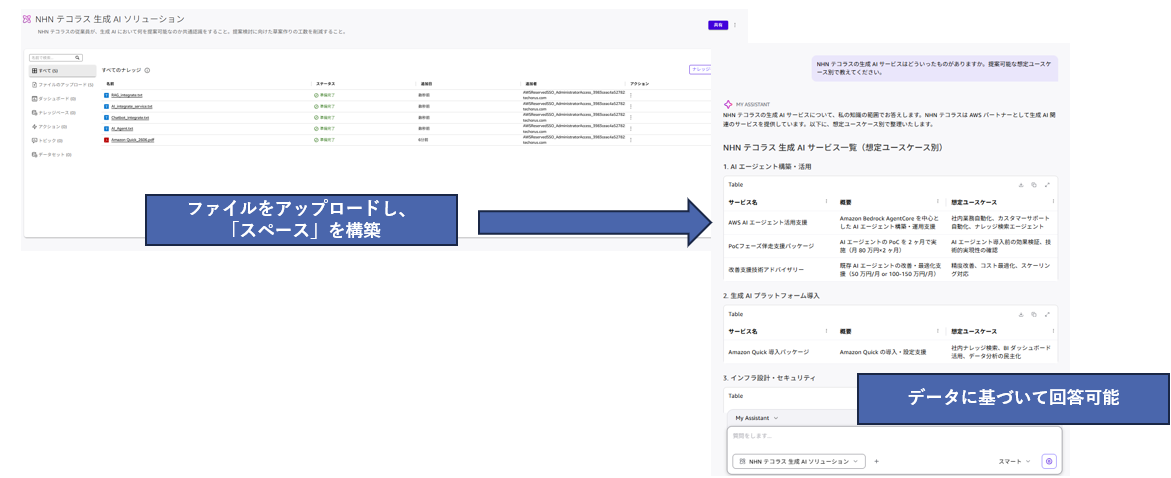Click the Amazon Quick 導入パッケージ cell
1171x478 pixels.
[766, 352]
